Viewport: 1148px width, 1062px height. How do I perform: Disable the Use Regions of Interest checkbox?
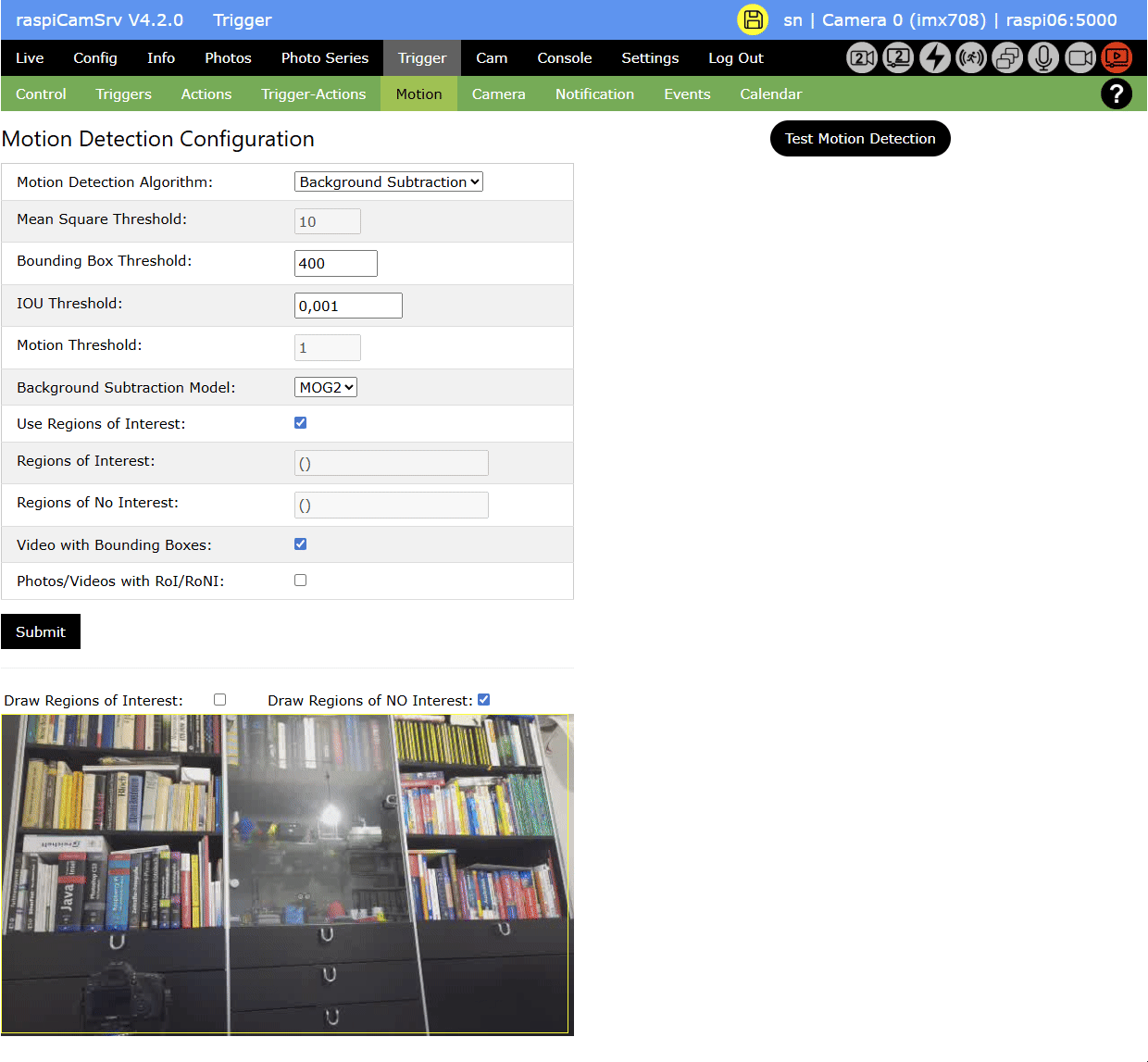[x=301, y=423]
